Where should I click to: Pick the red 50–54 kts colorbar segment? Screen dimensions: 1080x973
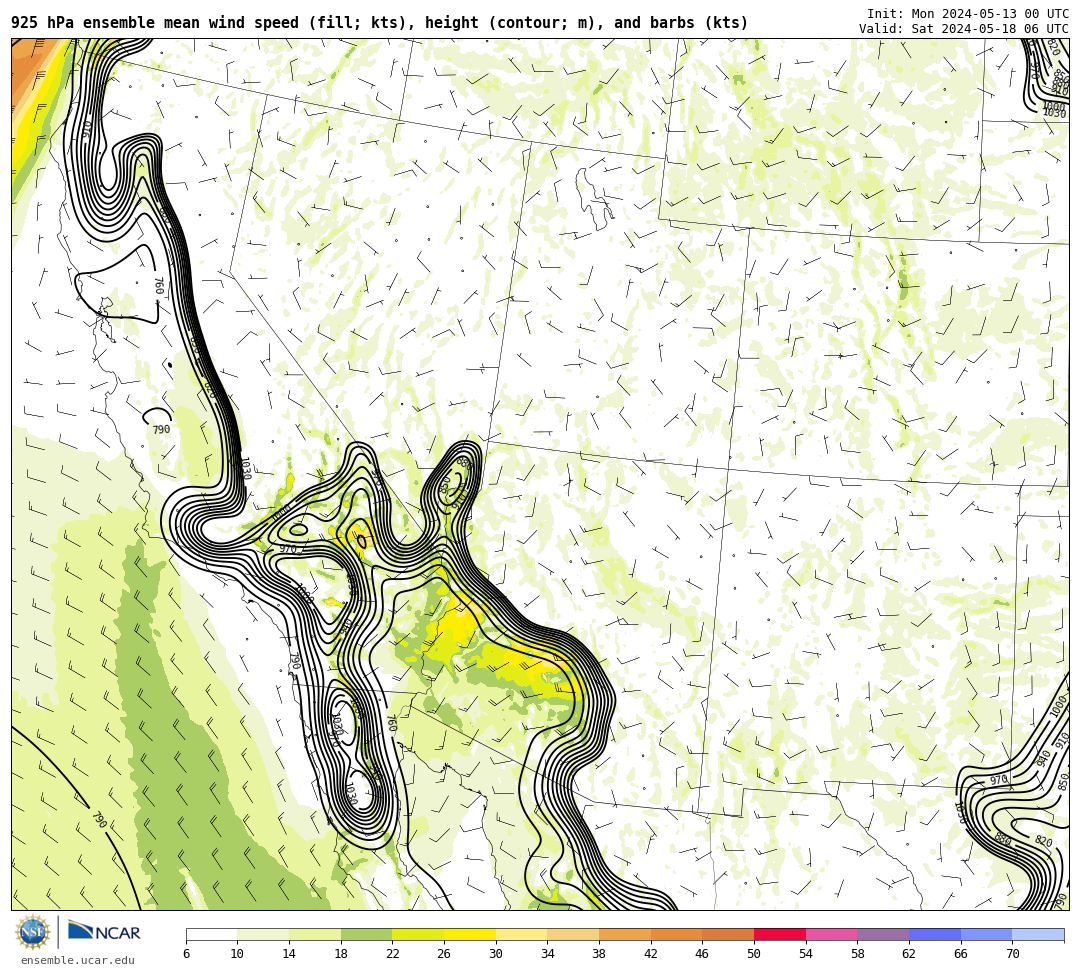[x=780, y=934]
